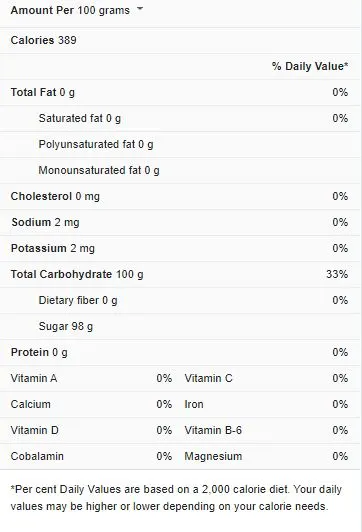Select the Total Fat 0 g row
The height and width of the screenshot is (532, 362).
pyautogui.click(x=180, y=92)
